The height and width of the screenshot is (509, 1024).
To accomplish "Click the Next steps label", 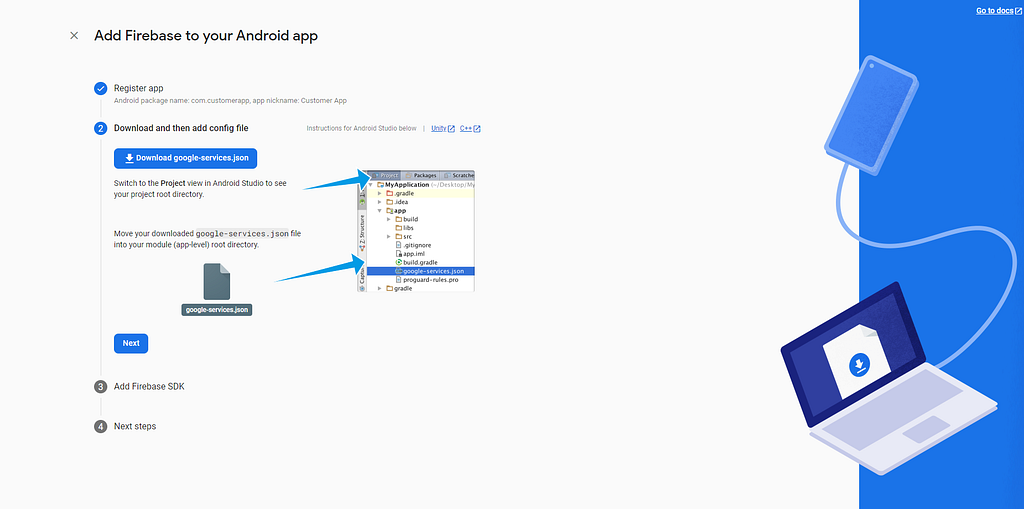I will (x=135, y=426).
